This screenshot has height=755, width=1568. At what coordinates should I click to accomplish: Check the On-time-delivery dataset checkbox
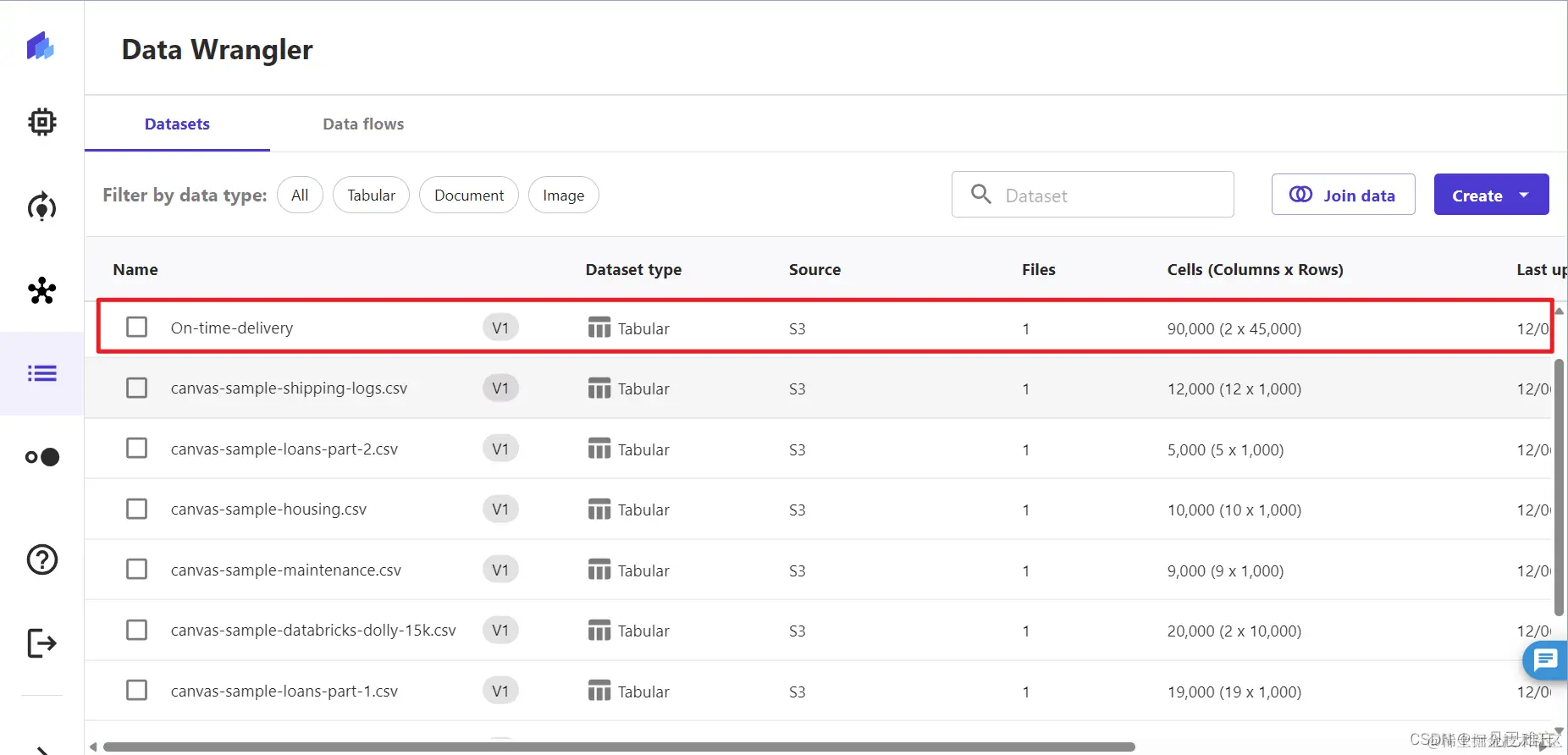coord(136,327)
